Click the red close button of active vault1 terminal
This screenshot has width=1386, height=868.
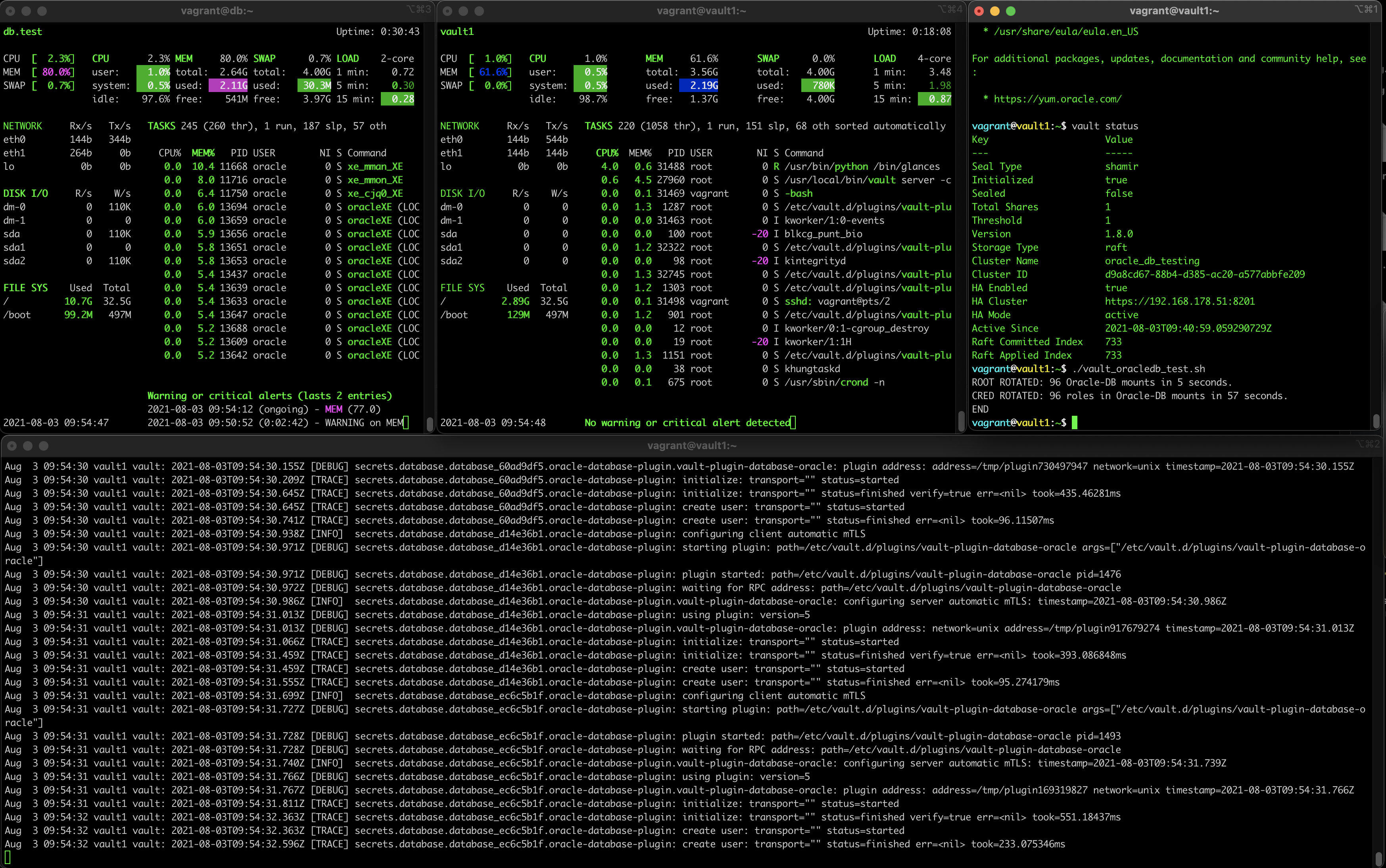tap(979, 11)
